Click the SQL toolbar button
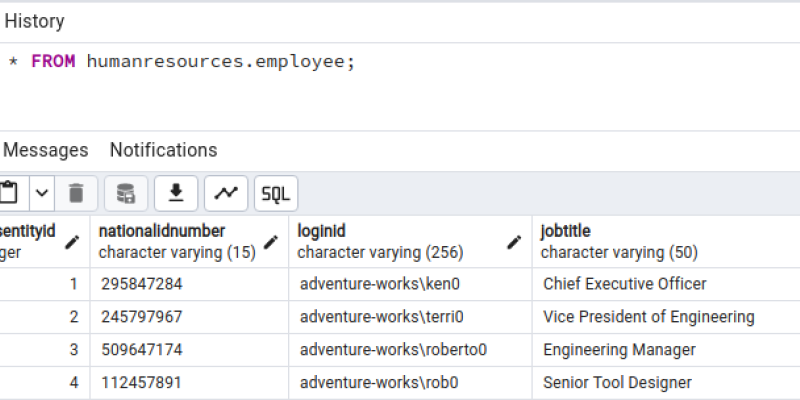This screenshot has height=400, width=800. (x=276, y=193)
